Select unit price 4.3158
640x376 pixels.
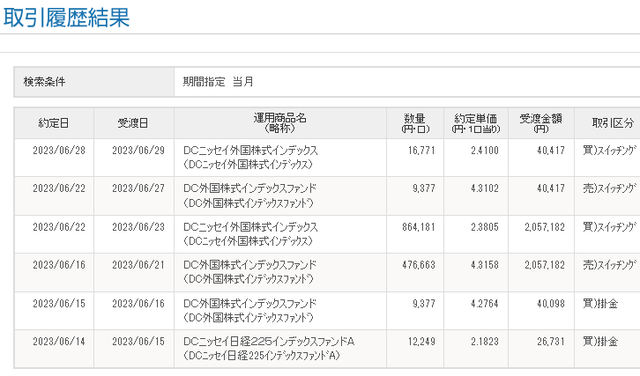484,265
